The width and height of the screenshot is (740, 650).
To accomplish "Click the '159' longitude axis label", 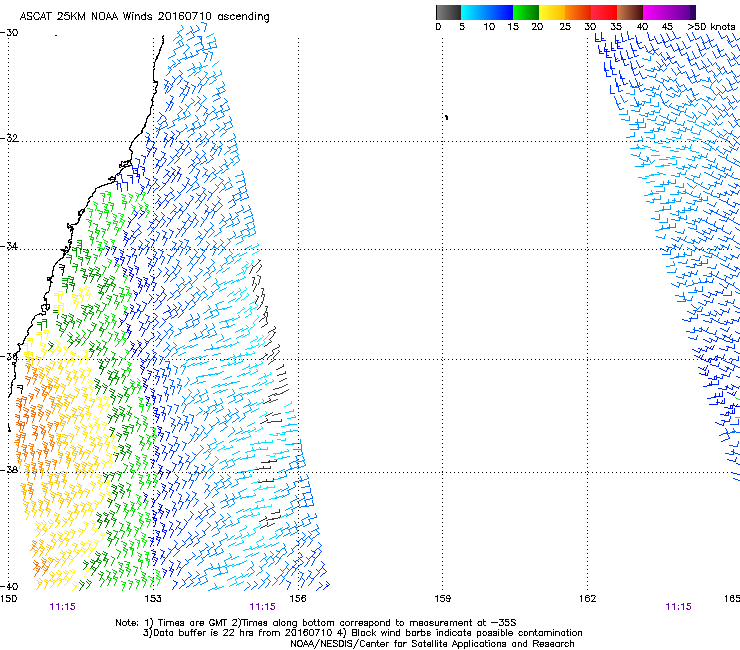I will [x=443, y=599].
